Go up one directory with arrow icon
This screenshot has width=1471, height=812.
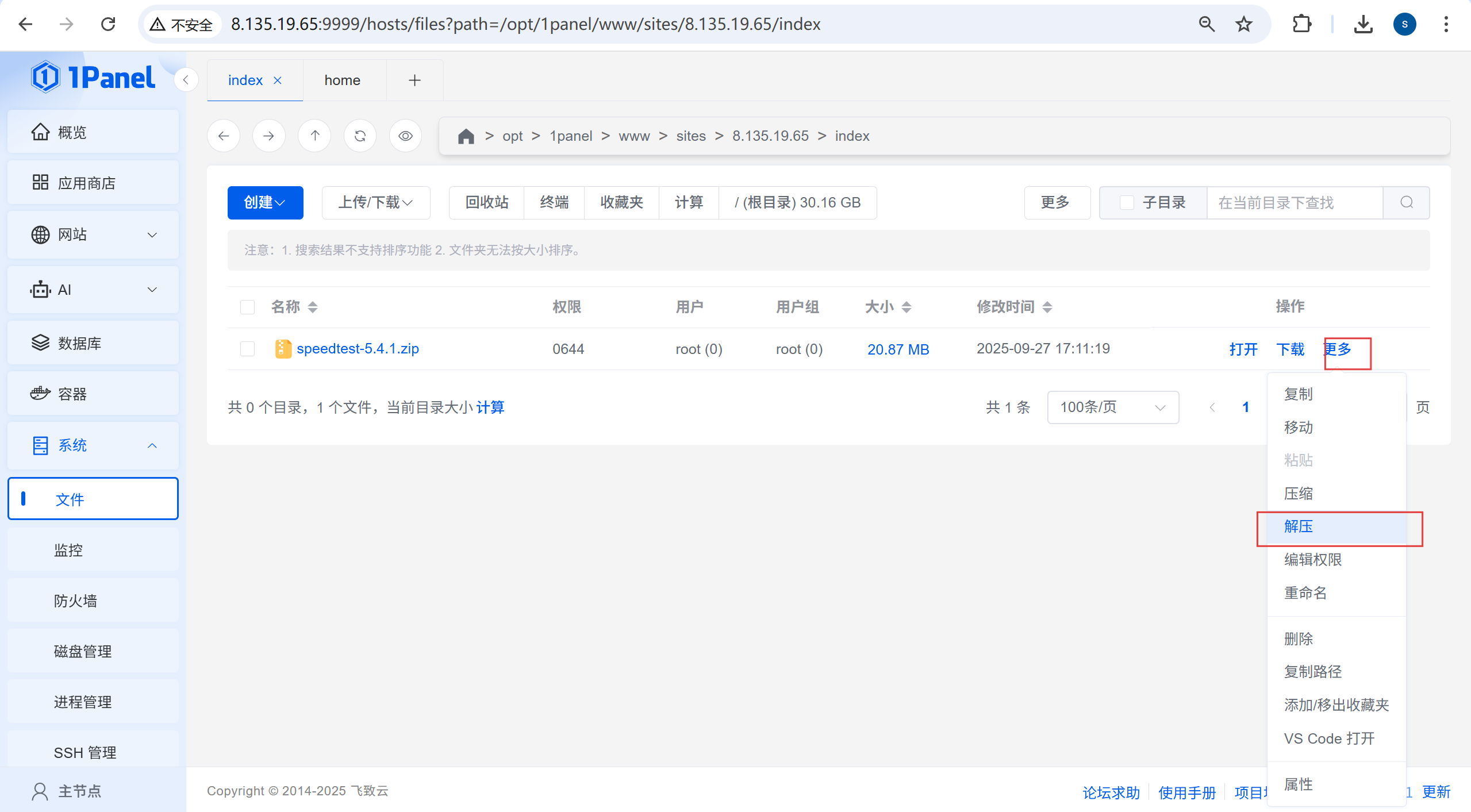(314, 136)
